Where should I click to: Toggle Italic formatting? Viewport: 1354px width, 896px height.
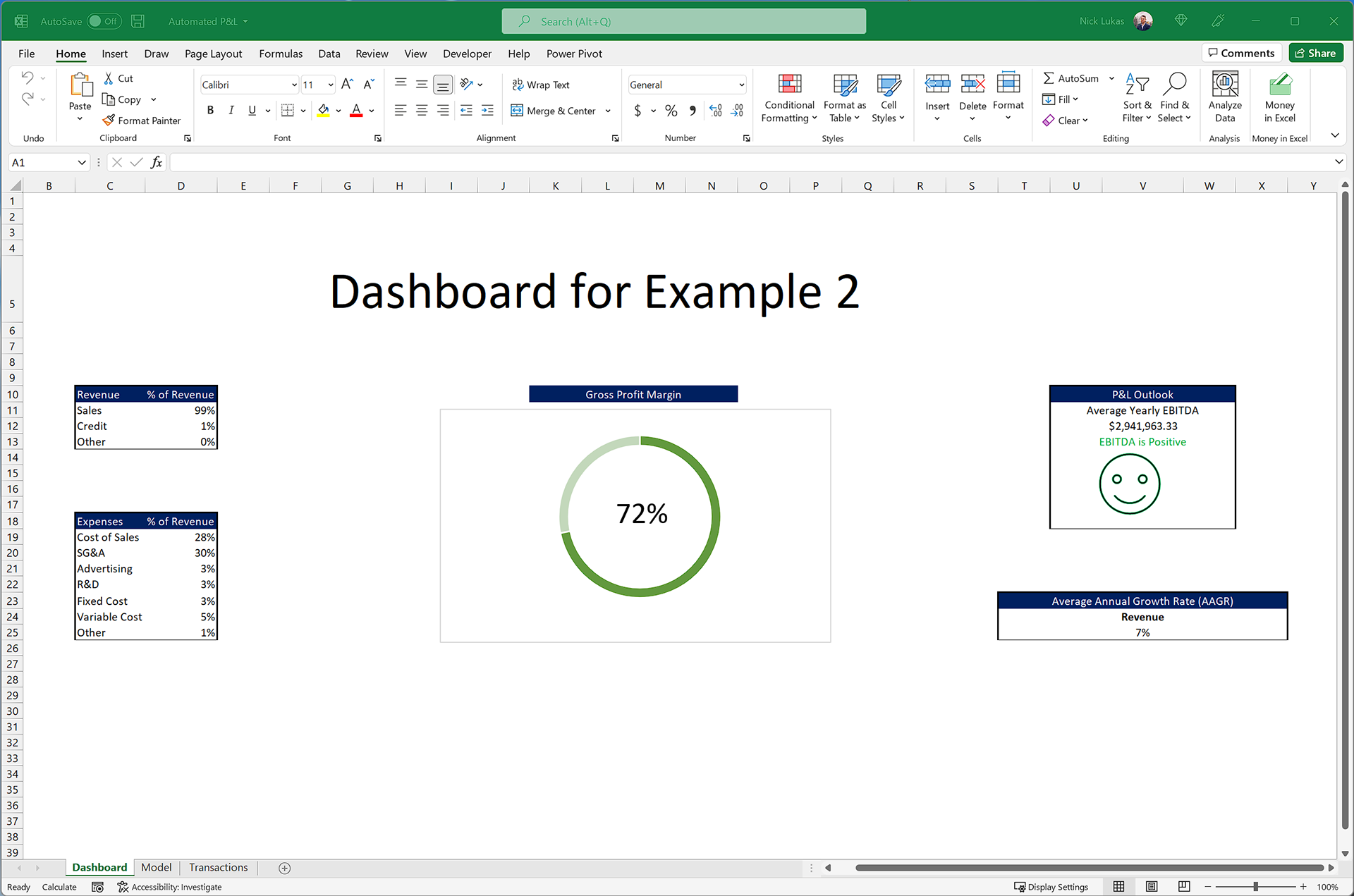click(x=231, y=111)
